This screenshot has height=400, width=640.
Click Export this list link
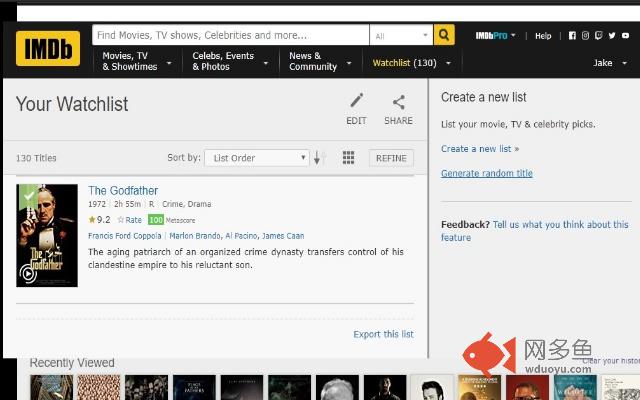(383, 334)
